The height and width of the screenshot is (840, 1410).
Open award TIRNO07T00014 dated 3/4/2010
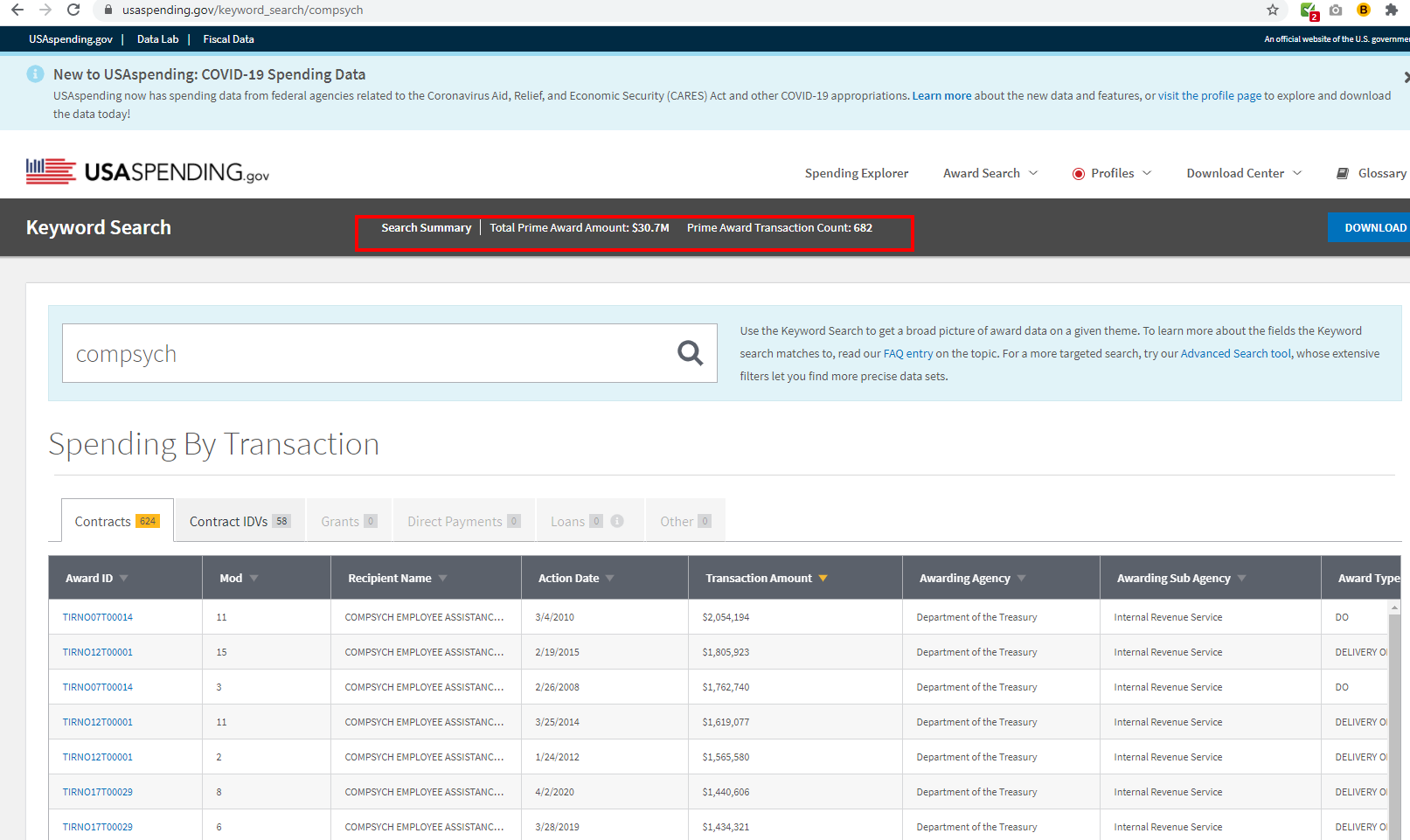pyautogui.click(x=98, y=617)
